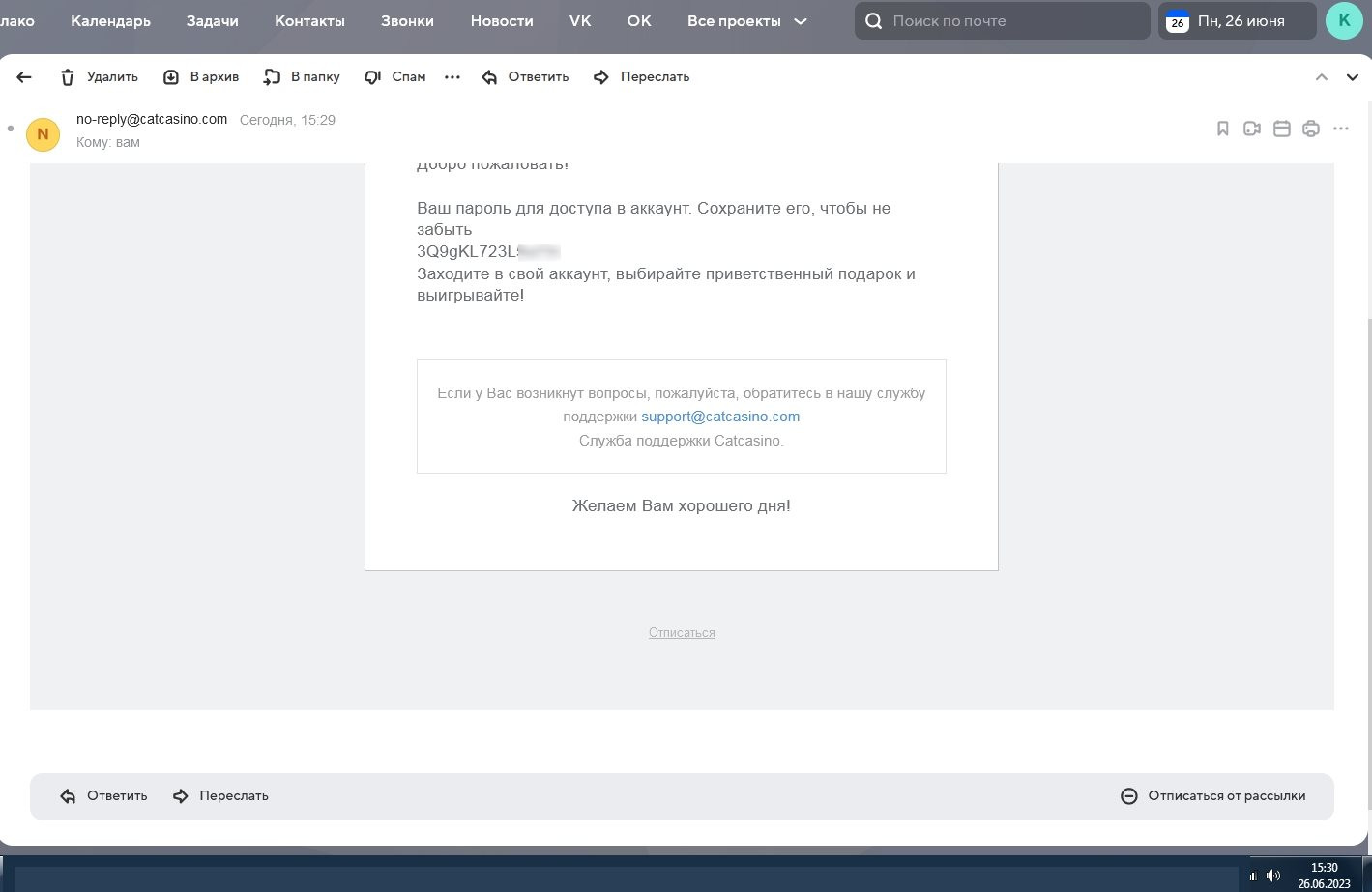Image resolution: width=1372 pixels, height=892 pixels.
Task: Click the Поиск по почте search field
Action: coord(1002,21)
